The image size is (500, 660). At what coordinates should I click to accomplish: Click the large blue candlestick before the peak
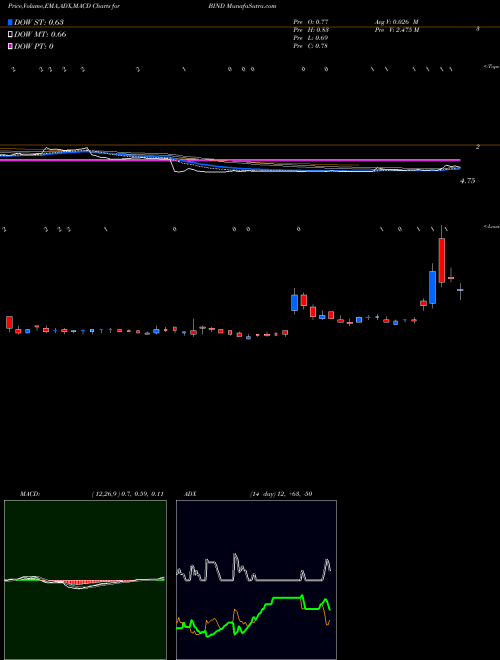pos(432,287)
